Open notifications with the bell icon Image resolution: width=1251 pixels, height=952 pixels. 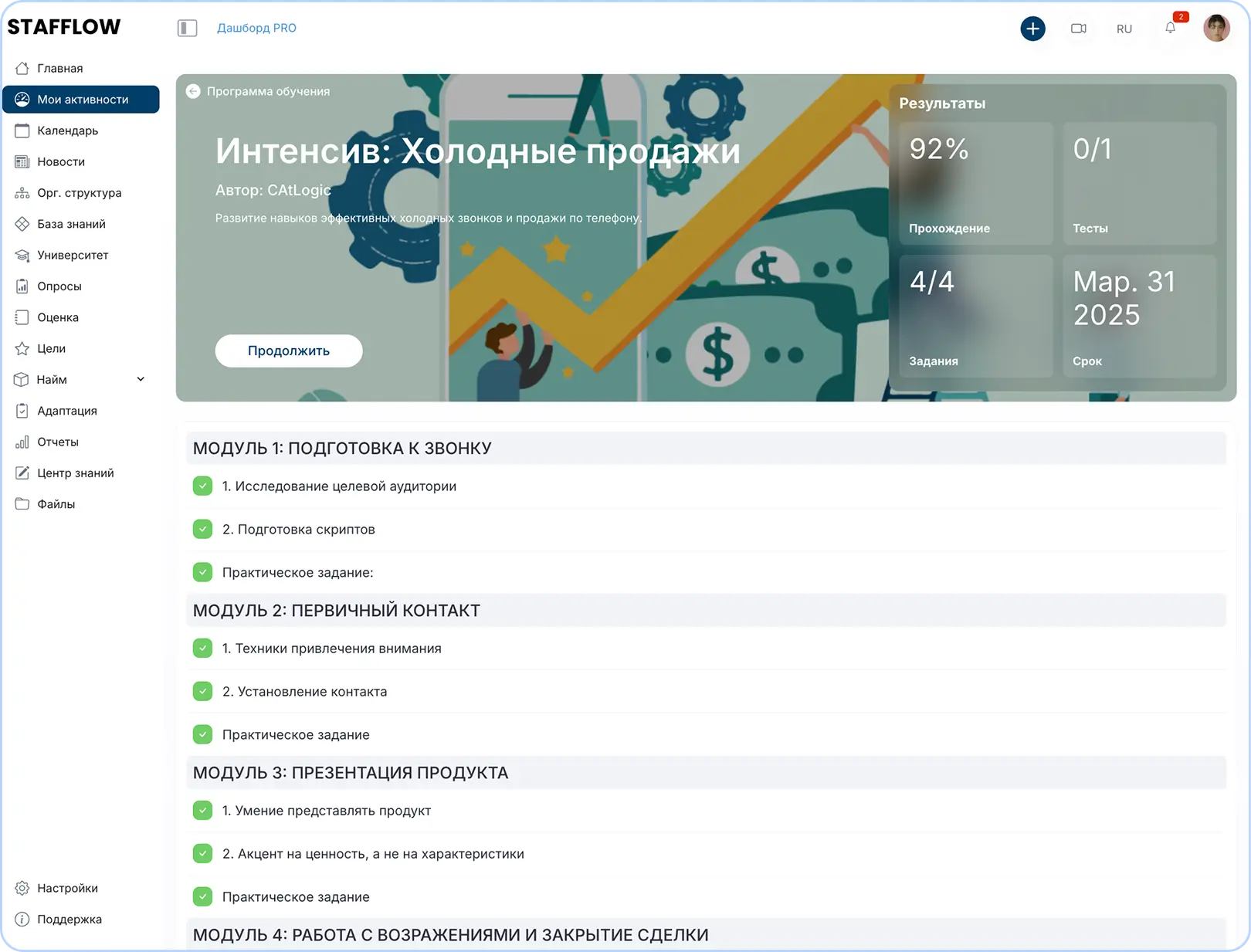(x=1170, y=29)
